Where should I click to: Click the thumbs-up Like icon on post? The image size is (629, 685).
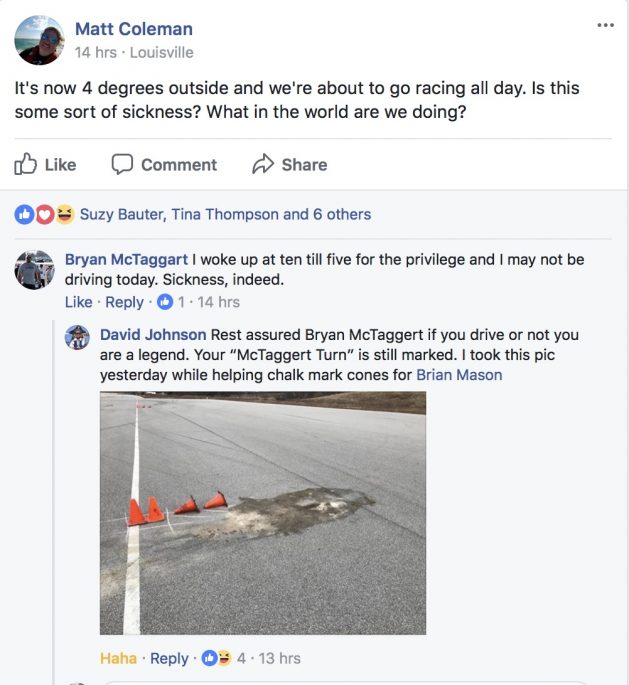click(x=27, y=164)
